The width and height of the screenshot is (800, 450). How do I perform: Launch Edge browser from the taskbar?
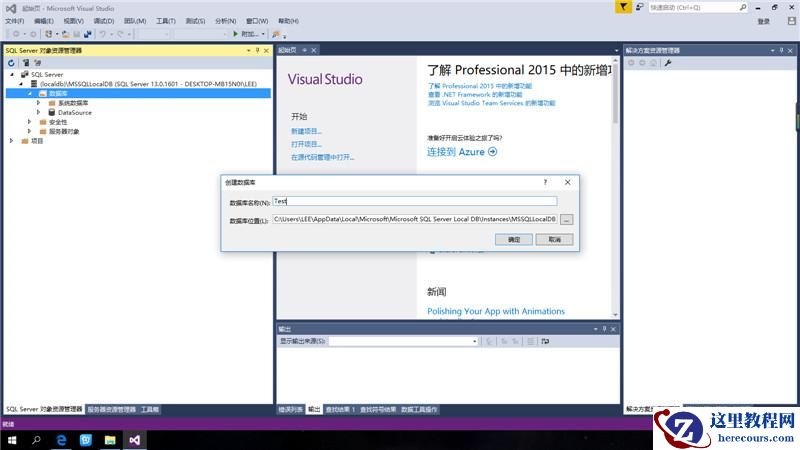61,440
